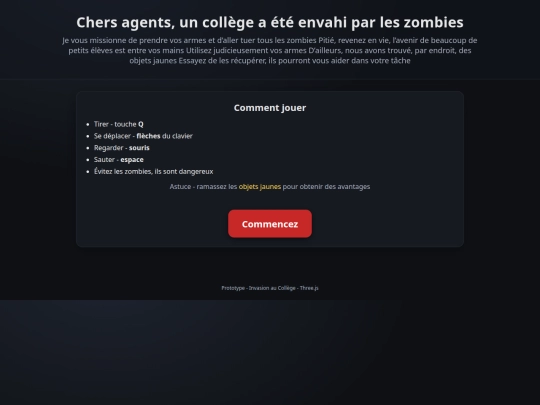This screenshot has width=540, height=405.
Task: Click the mission briefing paragraph under the heading
Action: [270, 50]
